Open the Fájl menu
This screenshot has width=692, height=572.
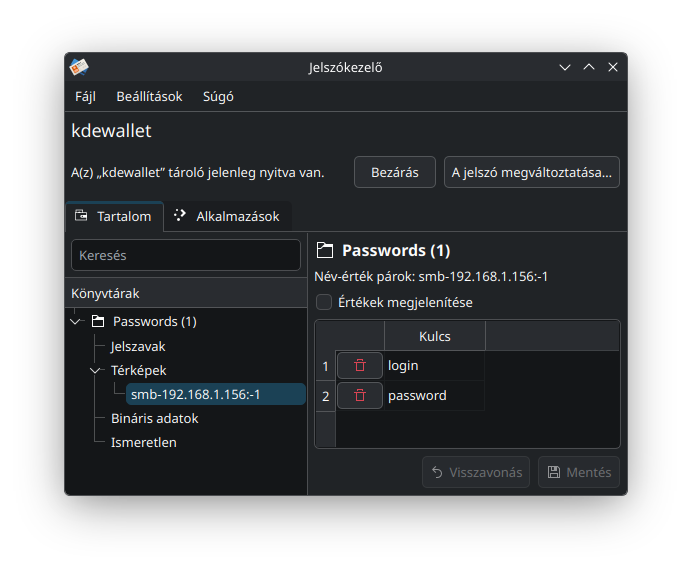point(85,97)
